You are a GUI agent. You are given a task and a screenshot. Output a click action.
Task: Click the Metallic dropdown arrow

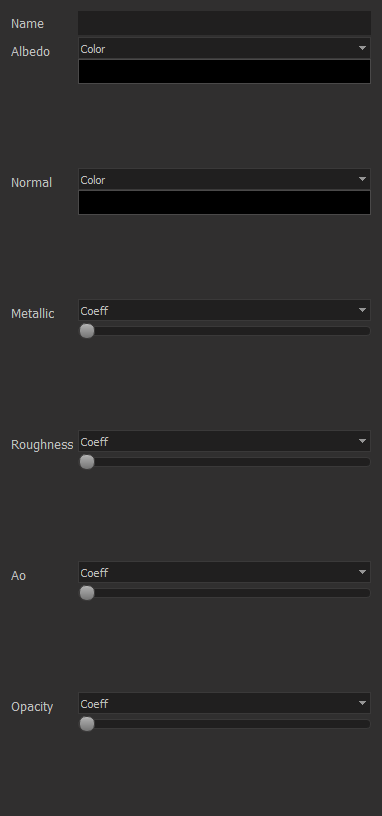click(x=363, y=310)
